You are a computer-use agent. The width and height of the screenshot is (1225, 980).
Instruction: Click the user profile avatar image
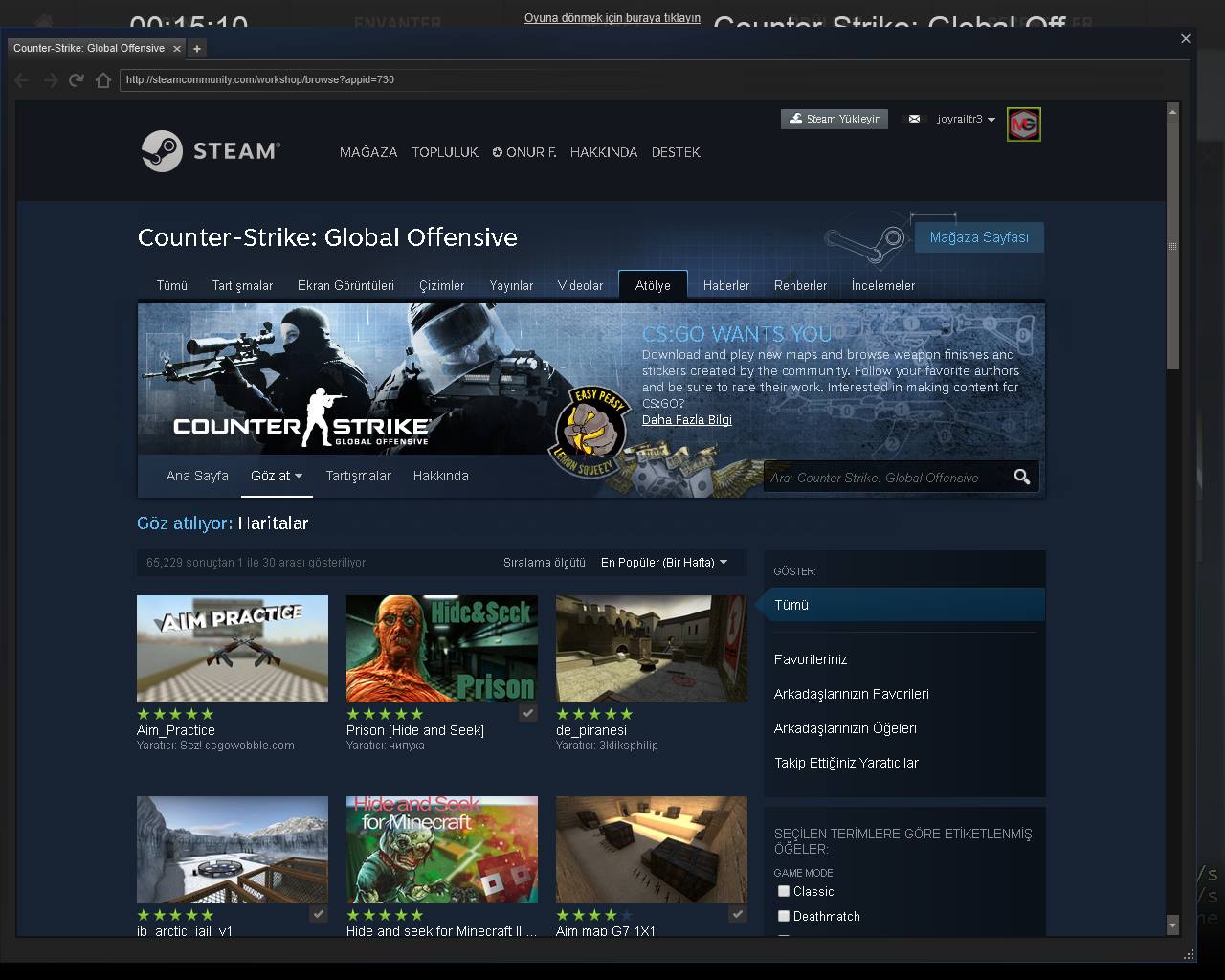1023,123
